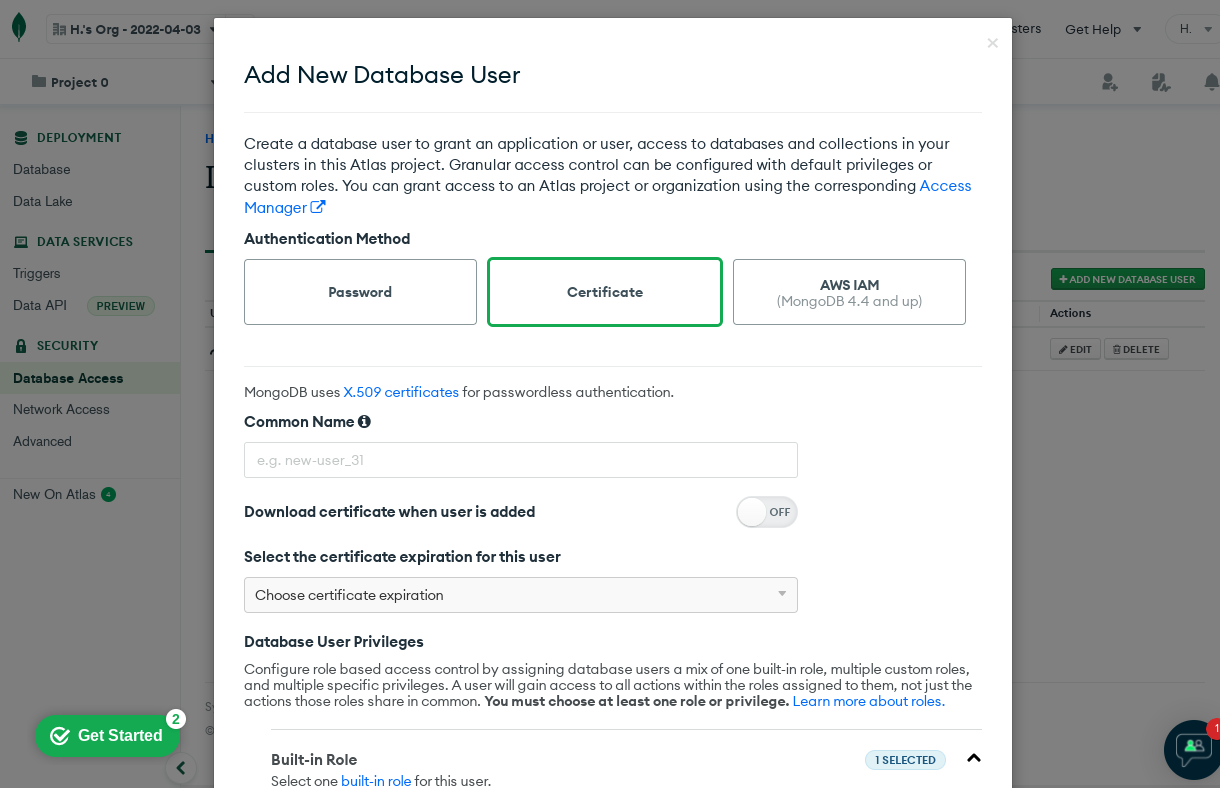Click the activity feed icon beside invite
Image resolution: width=1220 pixels, height=788 pixels.
(x=1160, y=82)
